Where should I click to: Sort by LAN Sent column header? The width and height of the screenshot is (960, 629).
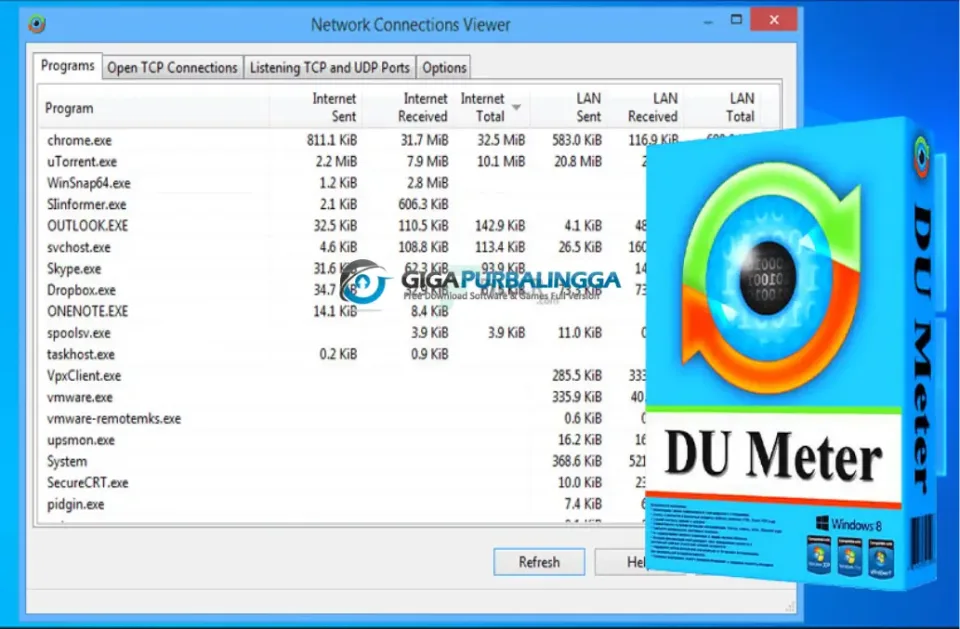(x=568, y=108)
